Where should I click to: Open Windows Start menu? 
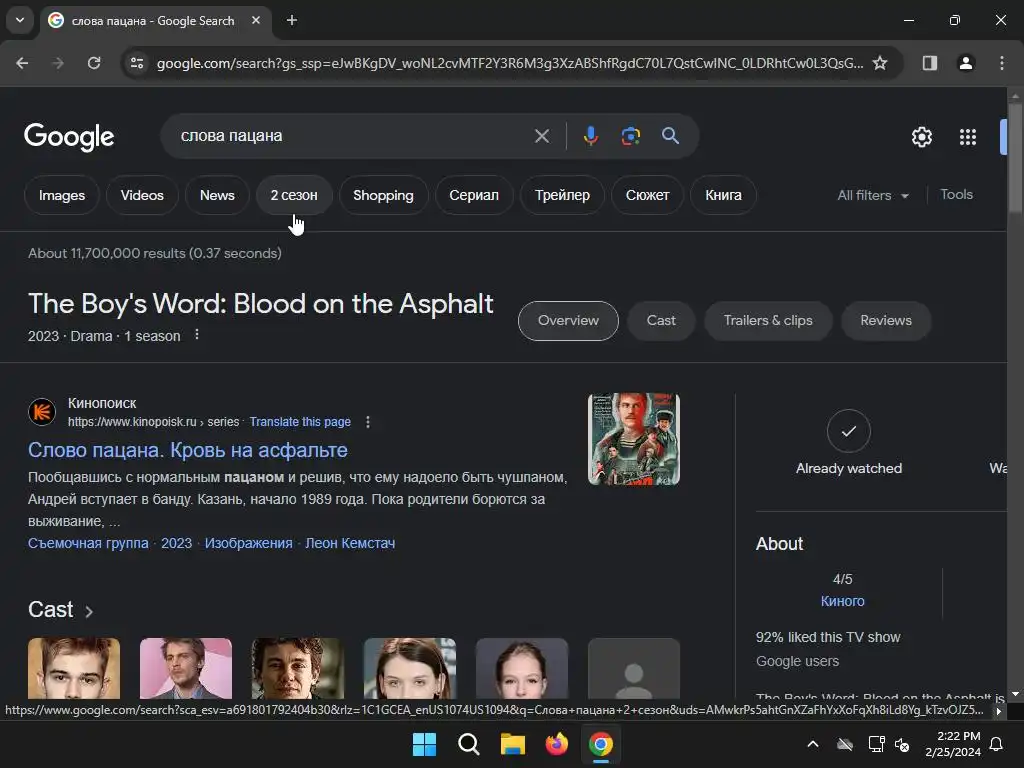tap(424, 744)
